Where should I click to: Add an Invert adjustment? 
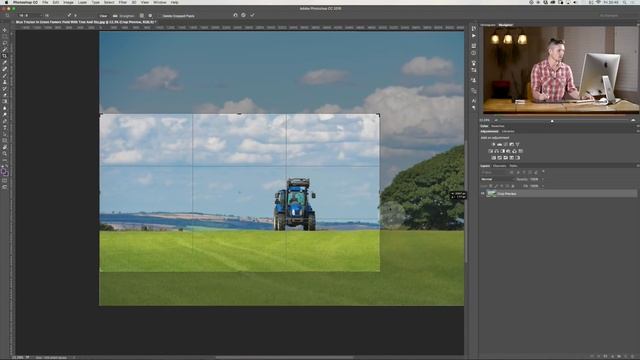pos(493,158)
